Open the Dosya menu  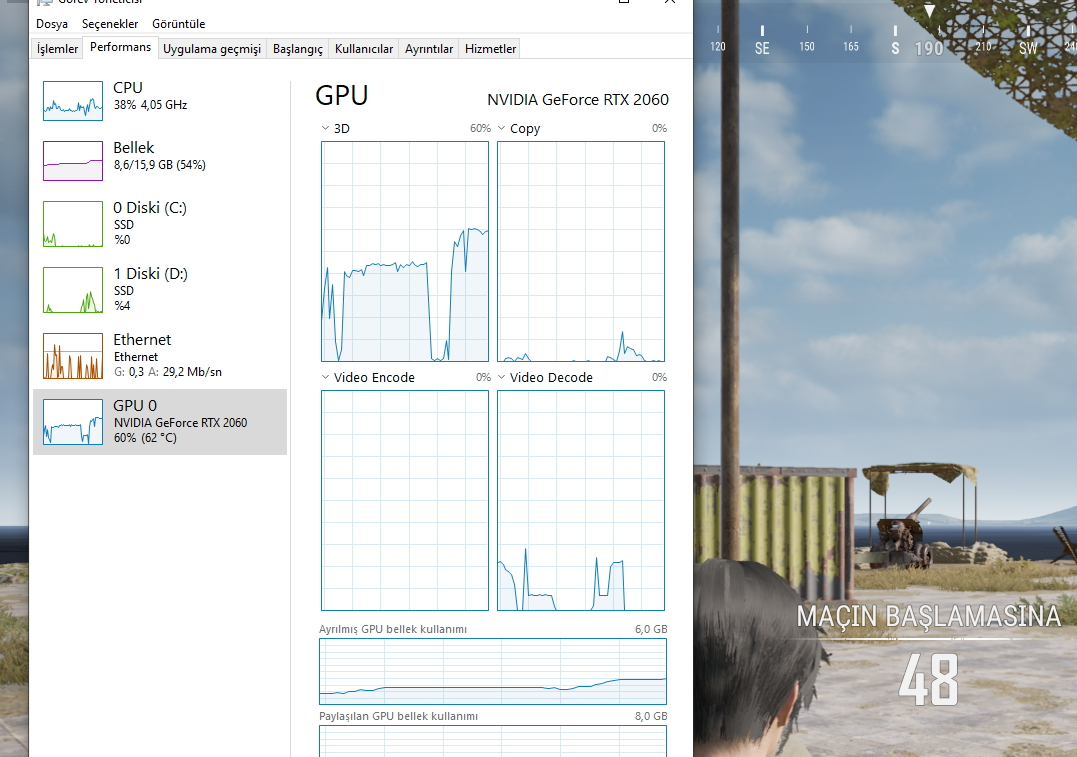click(x=52, y=24)
